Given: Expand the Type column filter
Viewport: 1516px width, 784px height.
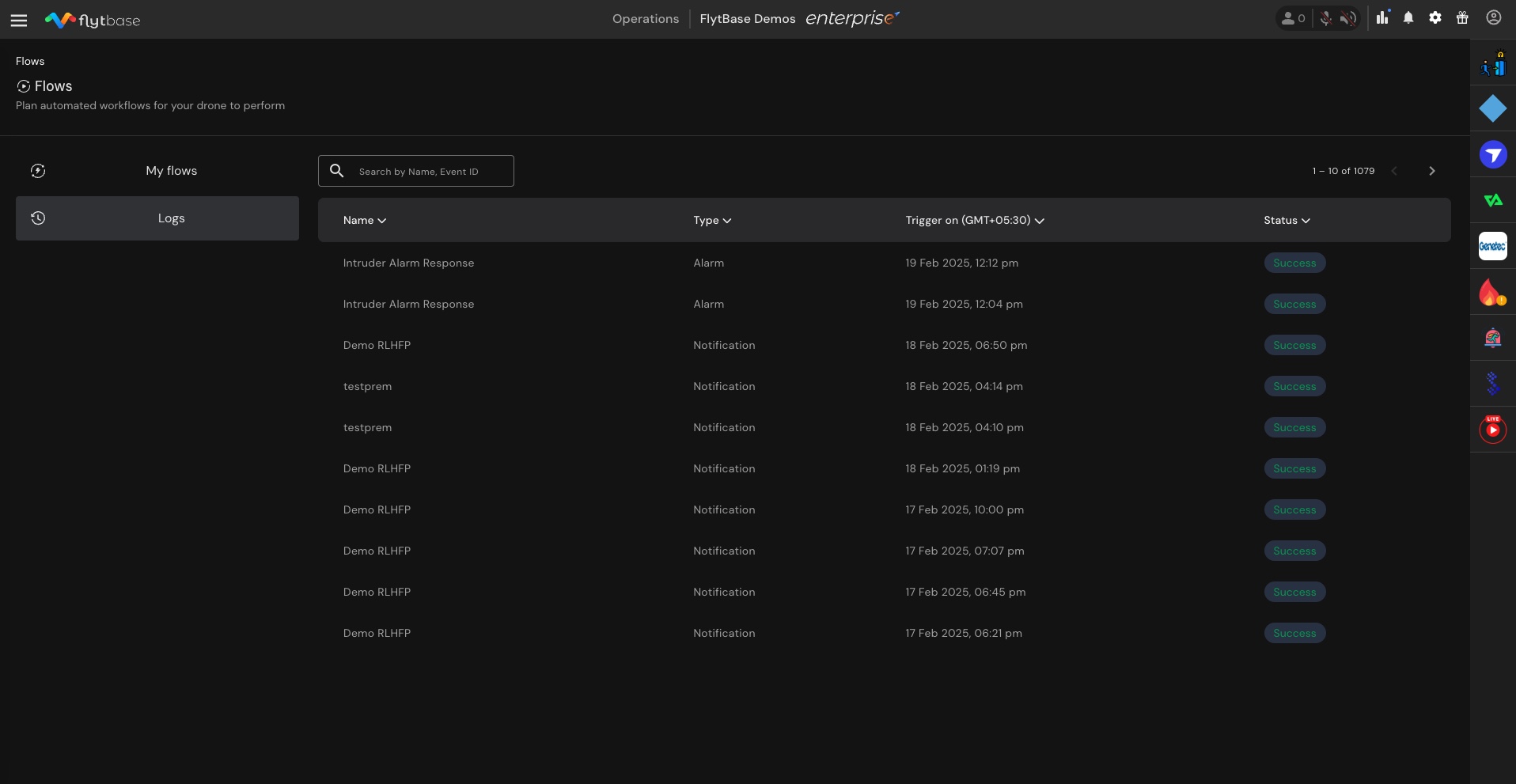Looking at the screenshot, I should coord(712,221).
